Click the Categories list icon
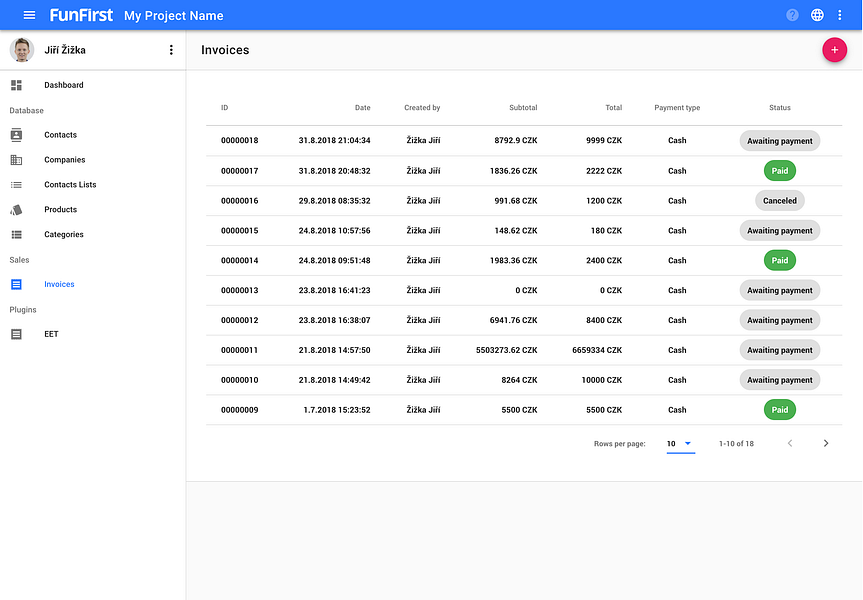This screenshot has height=600, width=863. pos(17,234)
